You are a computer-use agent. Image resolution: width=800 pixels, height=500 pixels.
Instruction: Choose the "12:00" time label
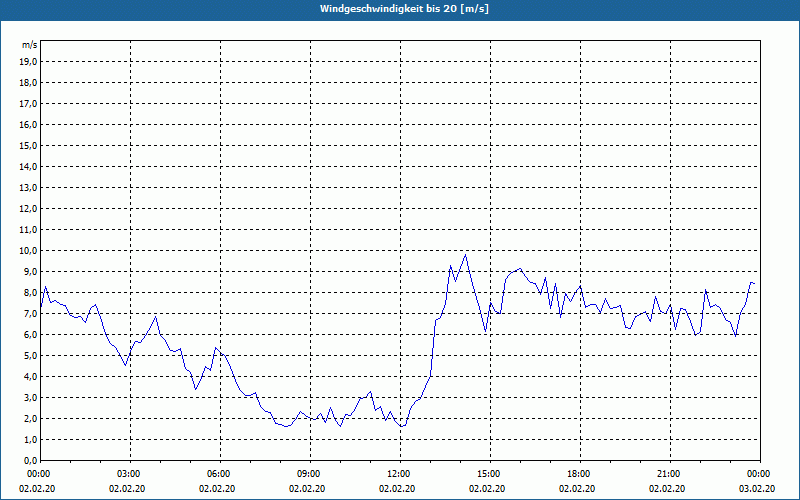[400, 474]
